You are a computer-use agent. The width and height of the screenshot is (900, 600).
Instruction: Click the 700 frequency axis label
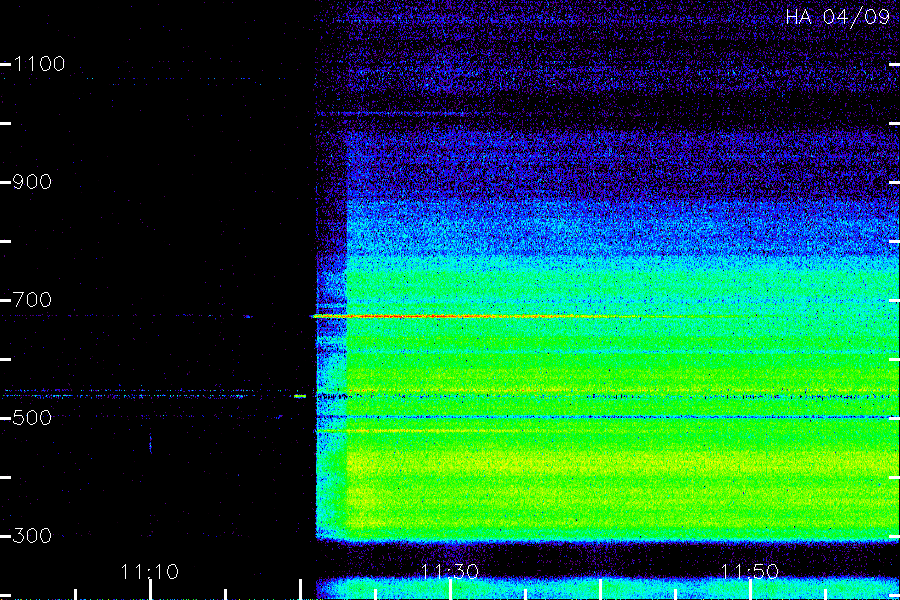32,300
